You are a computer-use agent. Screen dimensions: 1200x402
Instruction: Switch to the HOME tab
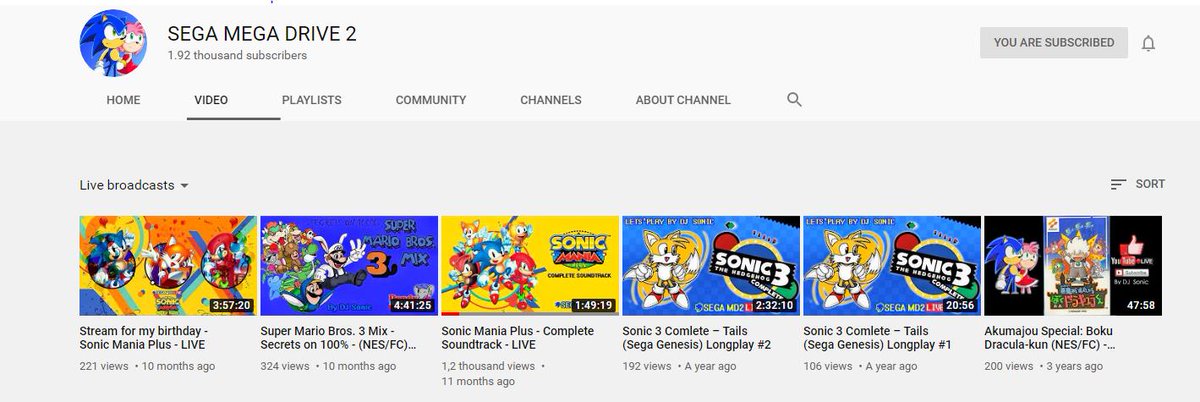coord(124,100)
